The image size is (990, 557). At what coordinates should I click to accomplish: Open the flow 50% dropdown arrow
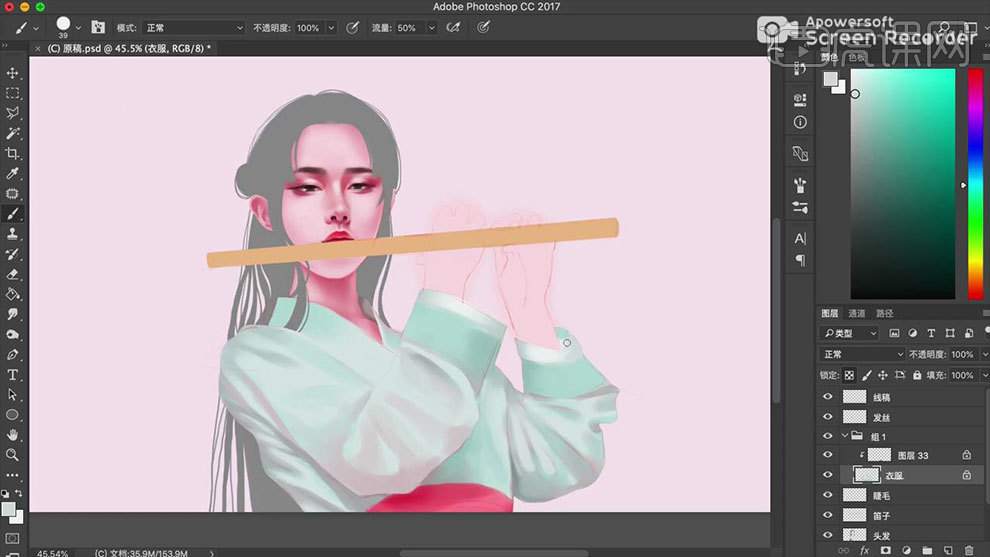pos(432,28)
